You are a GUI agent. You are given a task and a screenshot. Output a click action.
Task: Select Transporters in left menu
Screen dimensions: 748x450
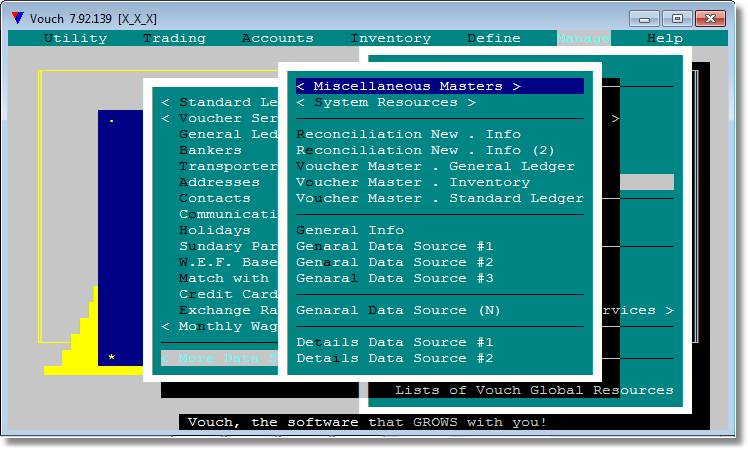pyautogui.click(x=229, y=167)
